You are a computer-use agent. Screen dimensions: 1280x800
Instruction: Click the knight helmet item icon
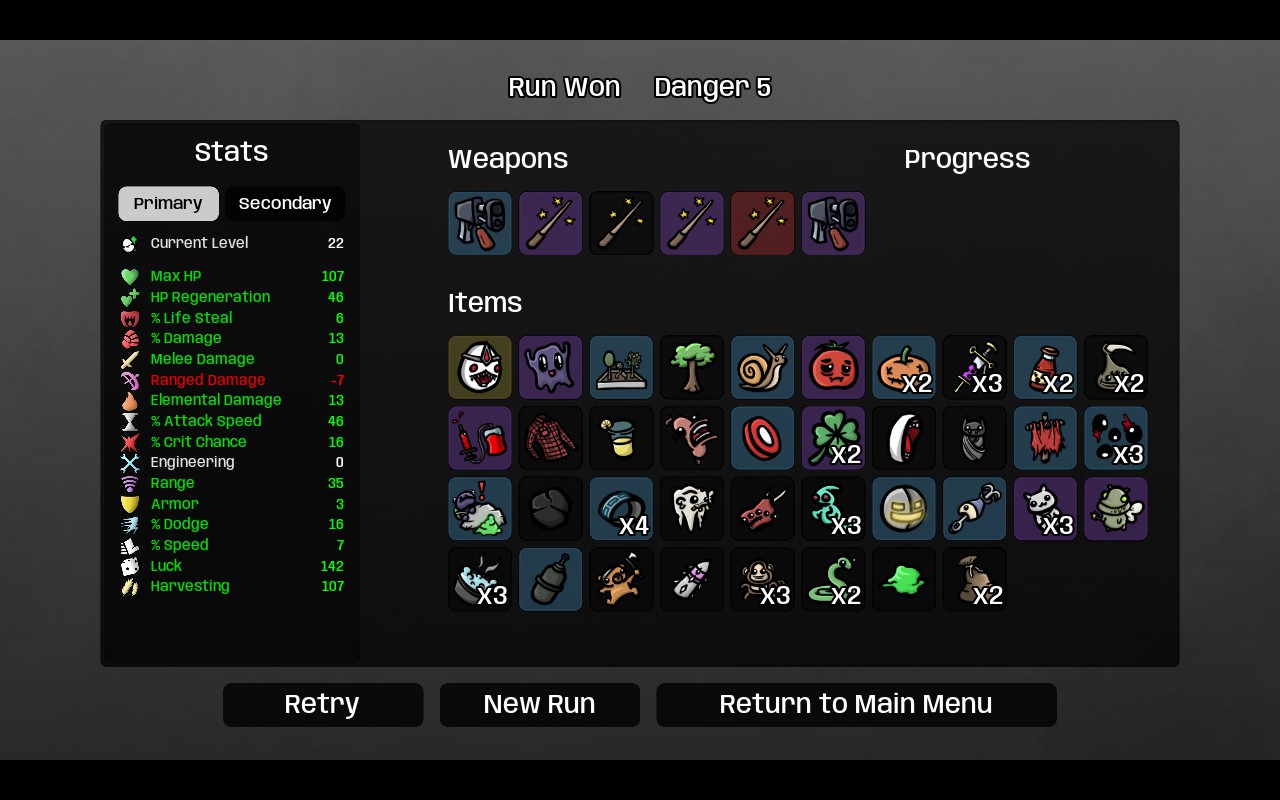click(904, 509)
